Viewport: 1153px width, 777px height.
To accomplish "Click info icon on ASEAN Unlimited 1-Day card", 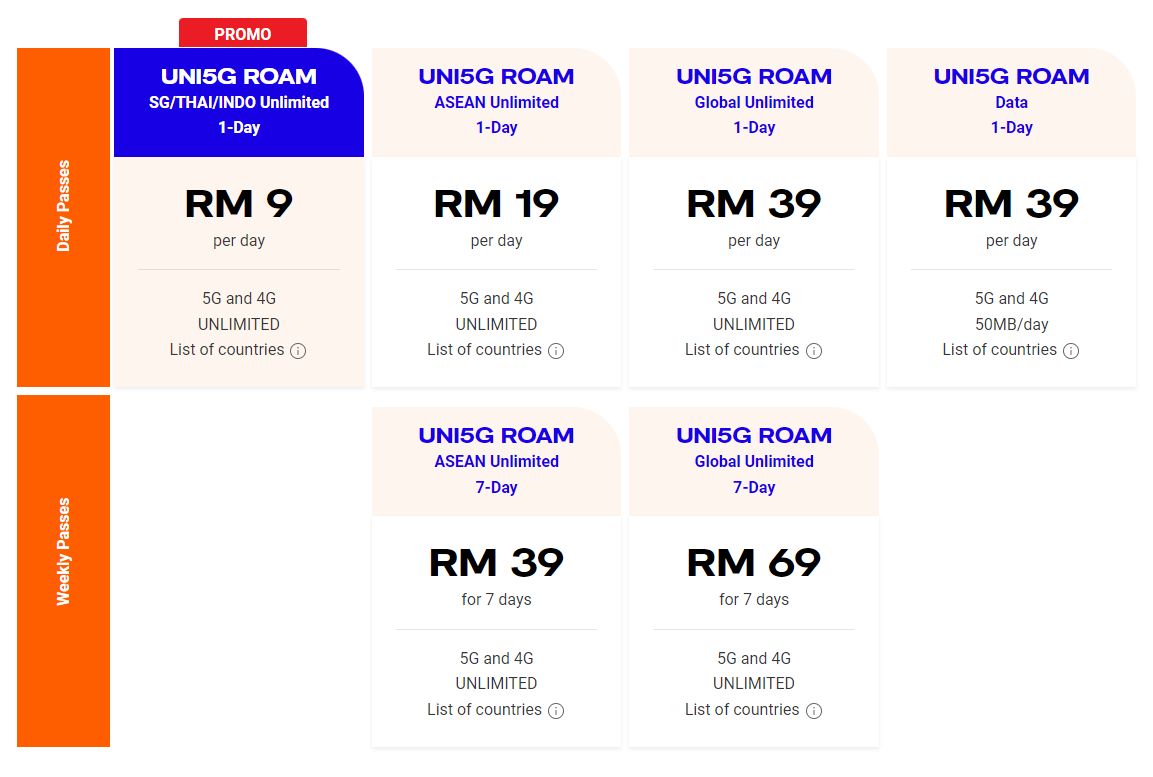I will [558, 351].
